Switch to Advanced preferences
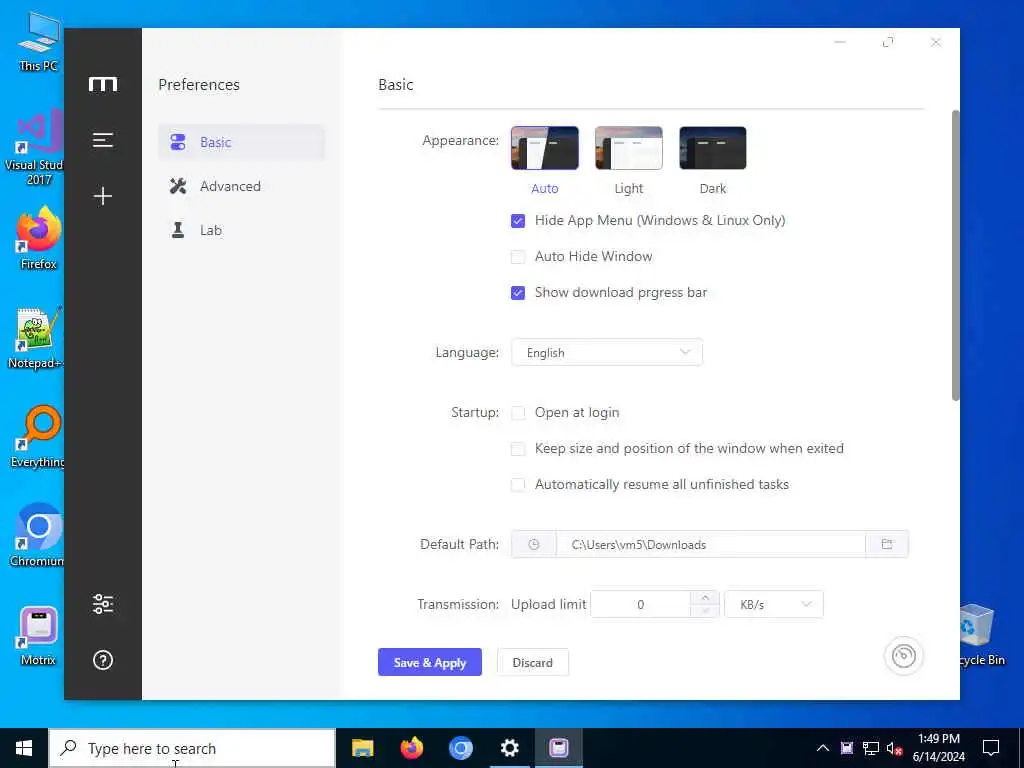The width and height of the screenshot is (1024, 768). point(242,186)
